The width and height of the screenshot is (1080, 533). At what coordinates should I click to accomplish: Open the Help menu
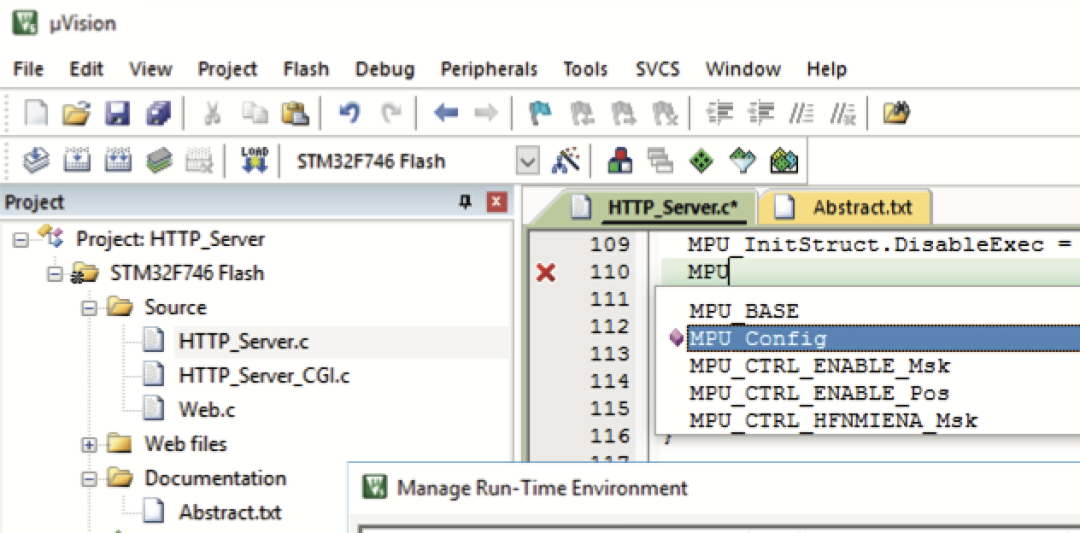(x=827, y=70)
